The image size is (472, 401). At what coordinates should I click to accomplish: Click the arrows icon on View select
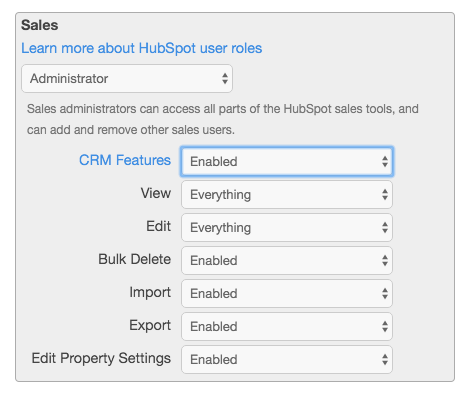tap(385, 194)
